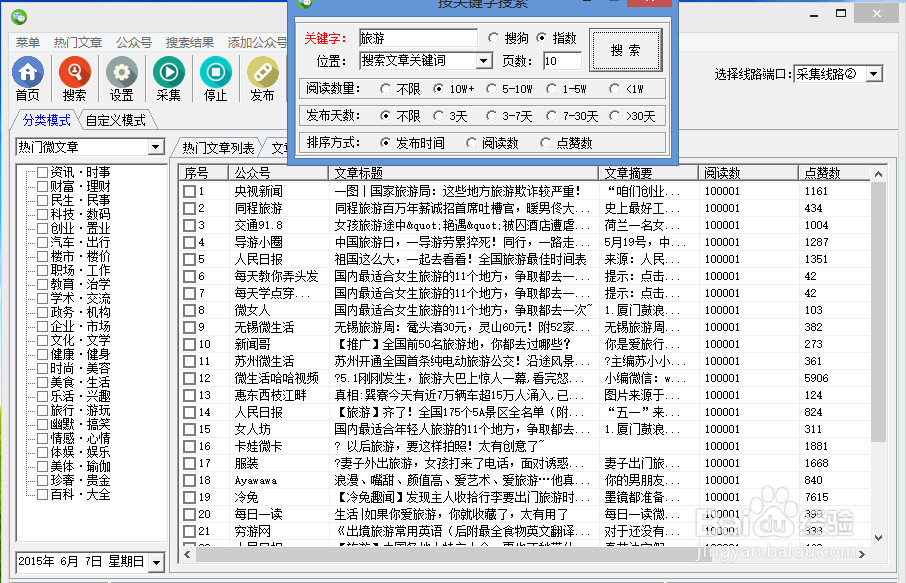Open the 热门文章 menu

pyautogui.click(x=77, y=42)
